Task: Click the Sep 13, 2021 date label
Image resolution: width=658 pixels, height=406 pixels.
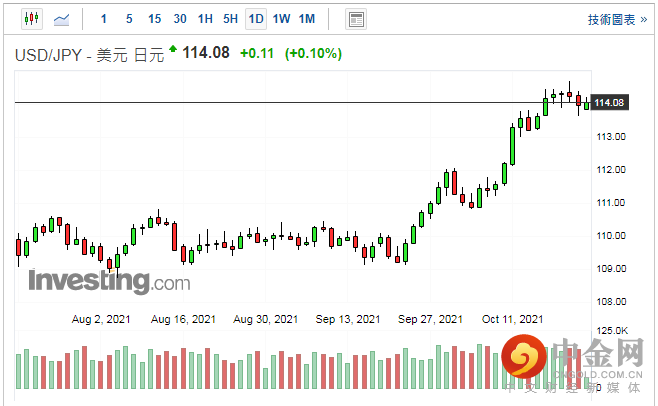Action: coord(348,320)
